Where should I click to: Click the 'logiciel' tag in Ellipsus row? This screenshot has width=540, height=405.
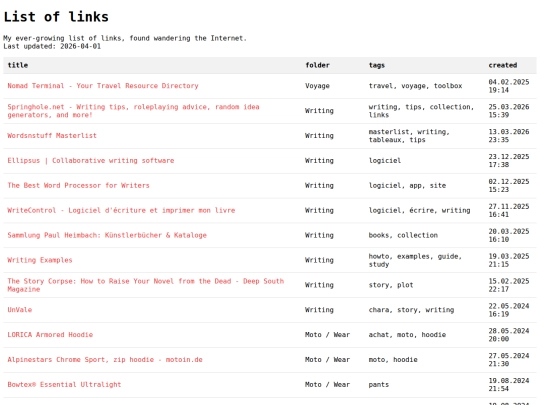tap(385, 160)
